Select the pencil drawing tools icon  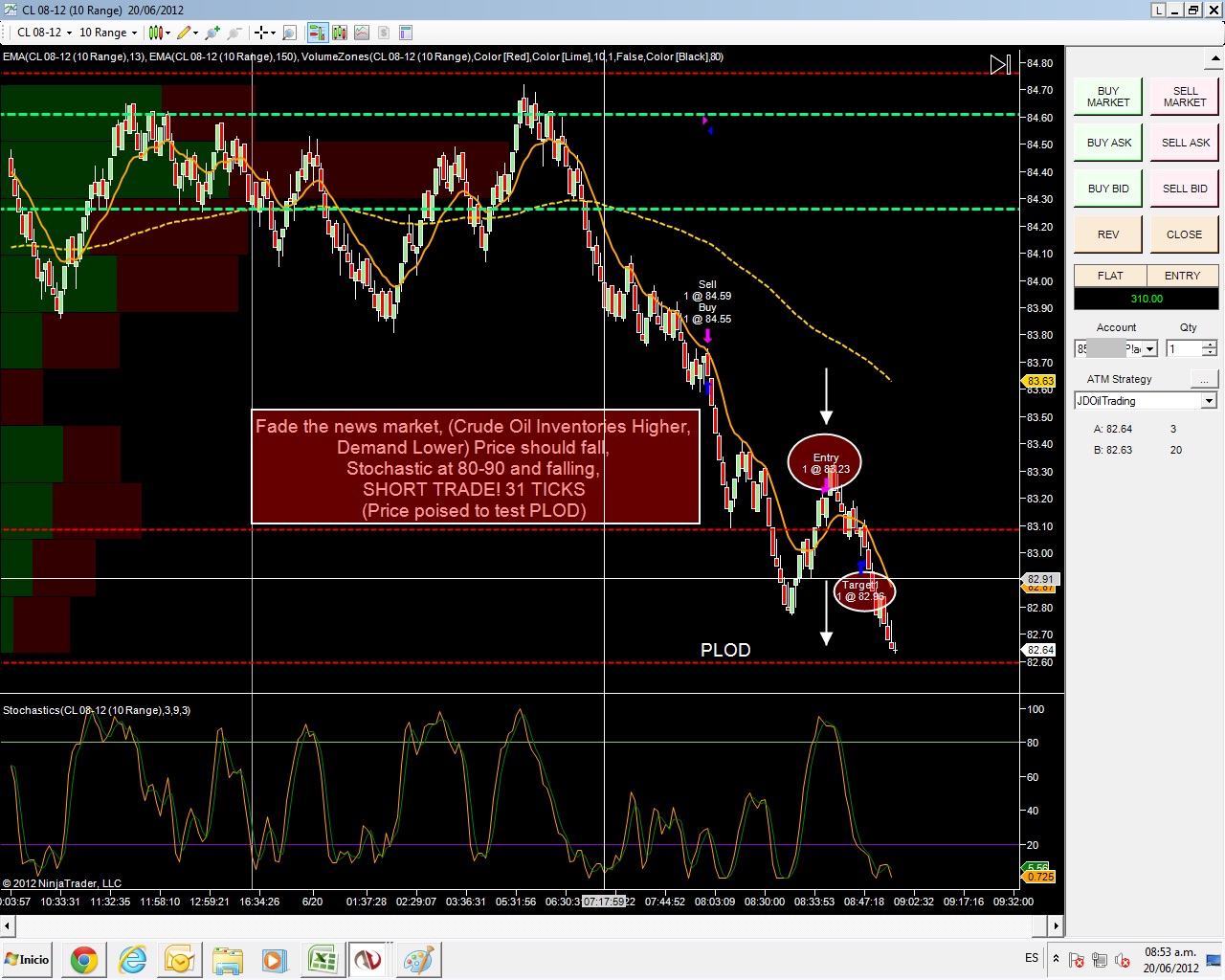[184, 33]
